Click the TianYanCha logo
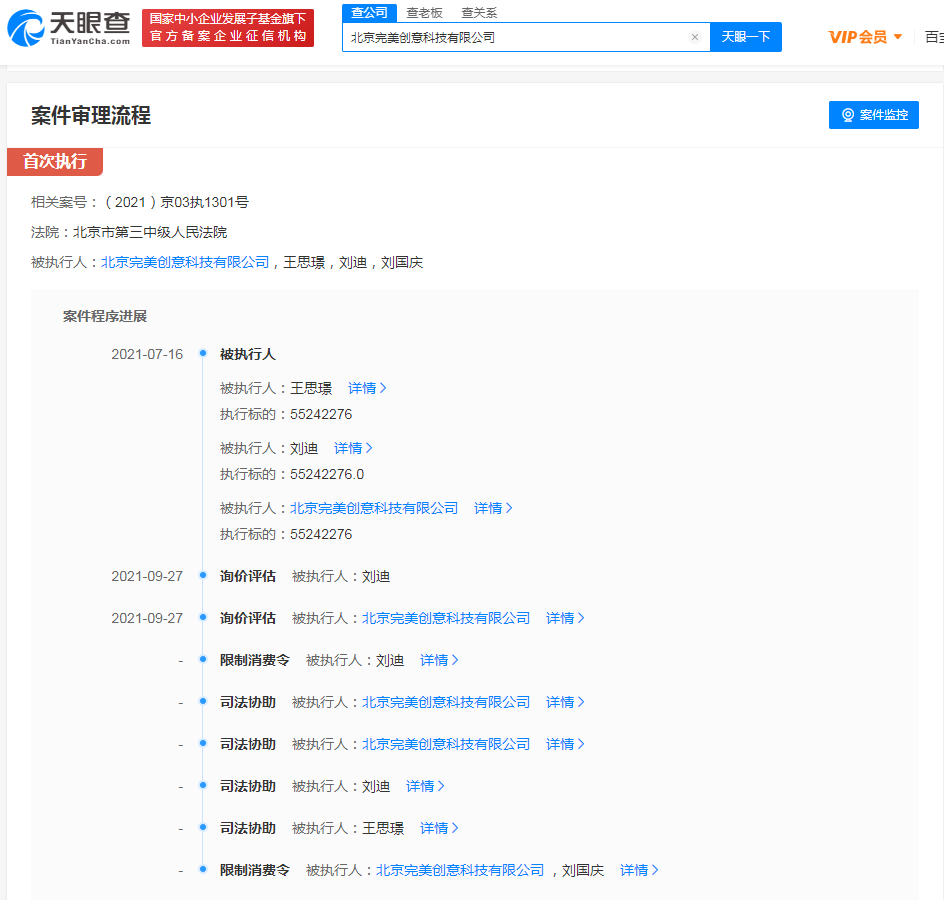 click(68, 28)
